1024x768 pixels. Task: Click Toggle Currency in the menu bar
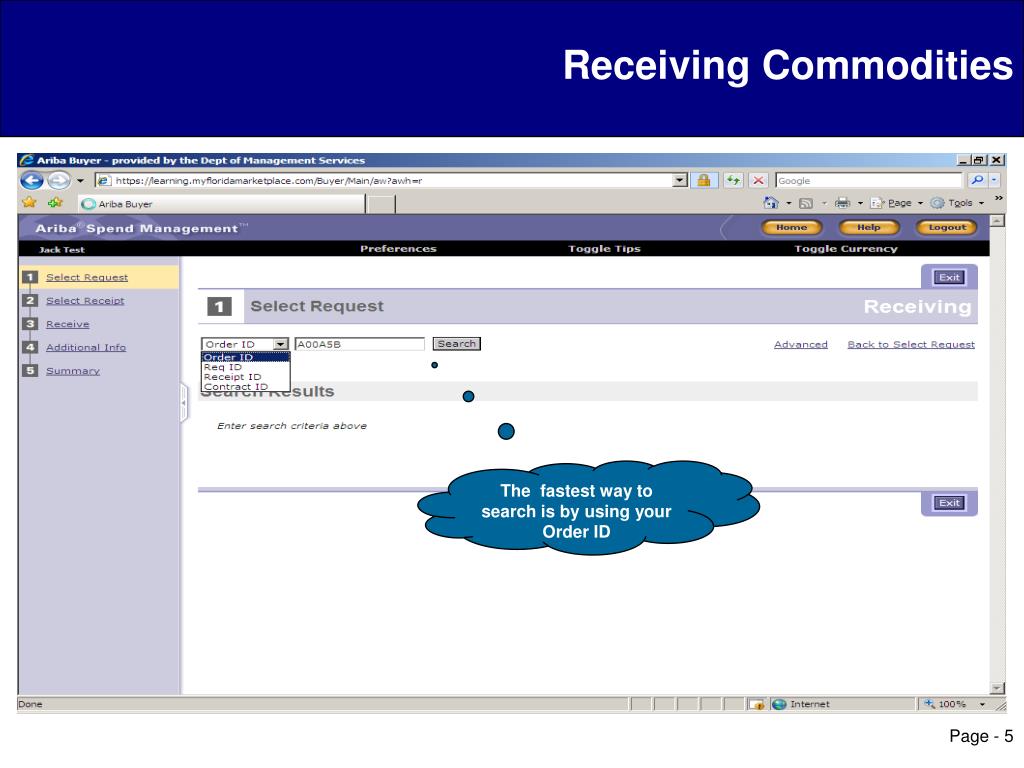pos(846,249)
